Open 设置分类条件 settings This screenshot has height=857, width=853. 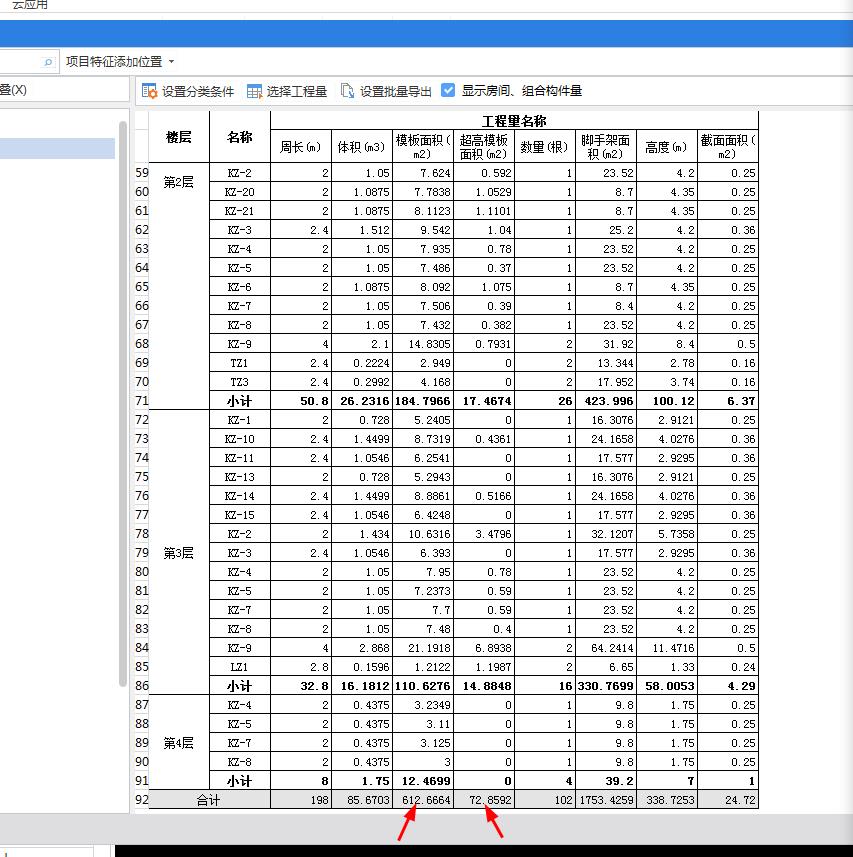point(187,91)
